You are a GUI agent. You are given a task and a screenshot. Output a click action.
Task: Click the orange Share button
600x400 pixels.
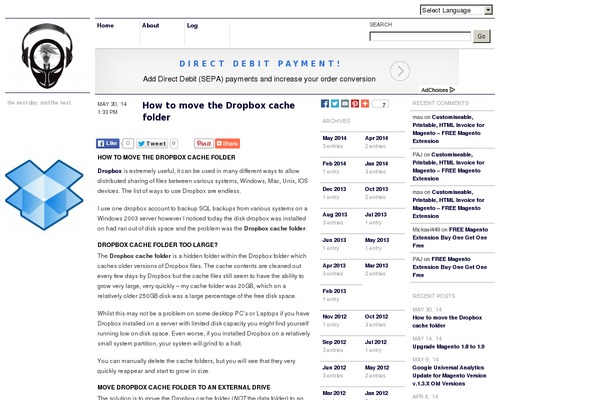coord(227,143)
